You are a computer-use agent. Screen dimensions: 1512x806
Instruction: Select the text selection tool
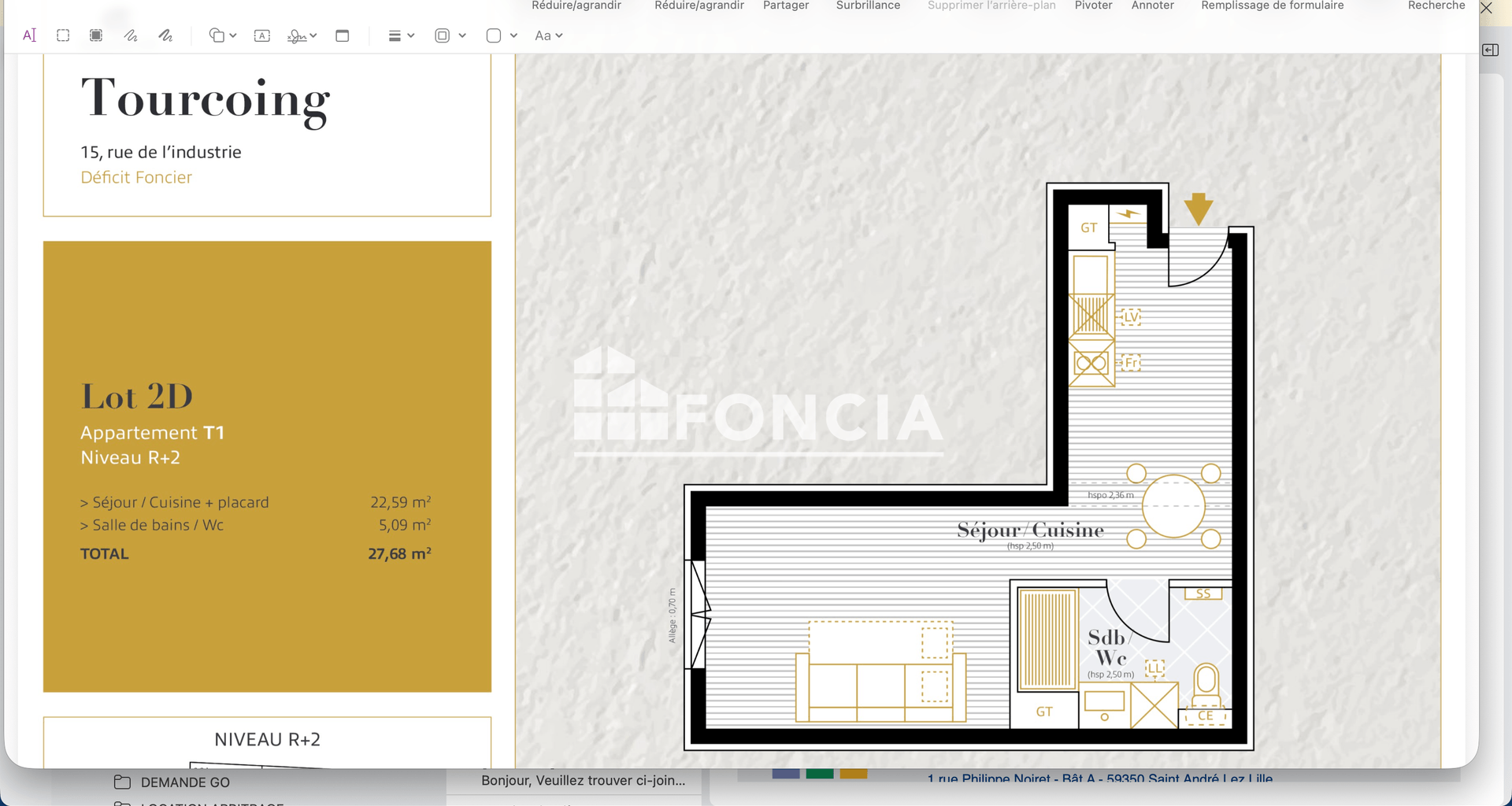click(30, 35)
